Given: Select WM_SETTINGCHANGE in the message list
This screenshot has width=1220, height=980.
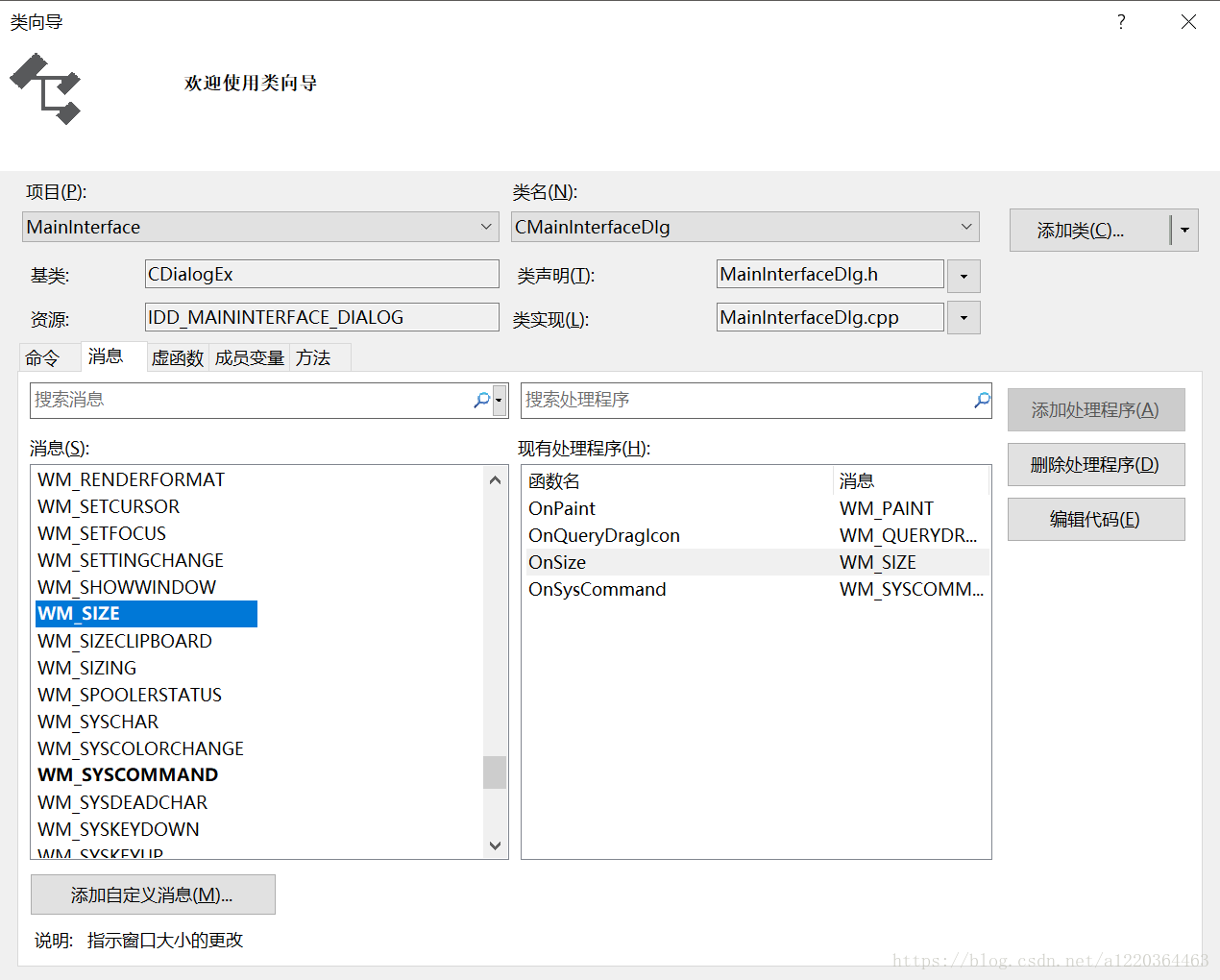Looking at the screenshot, I should coord(131,560).
